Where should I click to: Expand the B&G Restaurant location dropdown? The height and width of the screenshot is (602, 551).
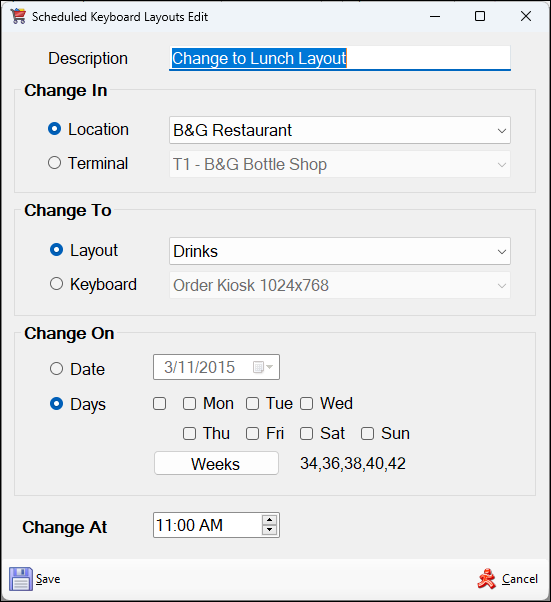coord(340,130)
